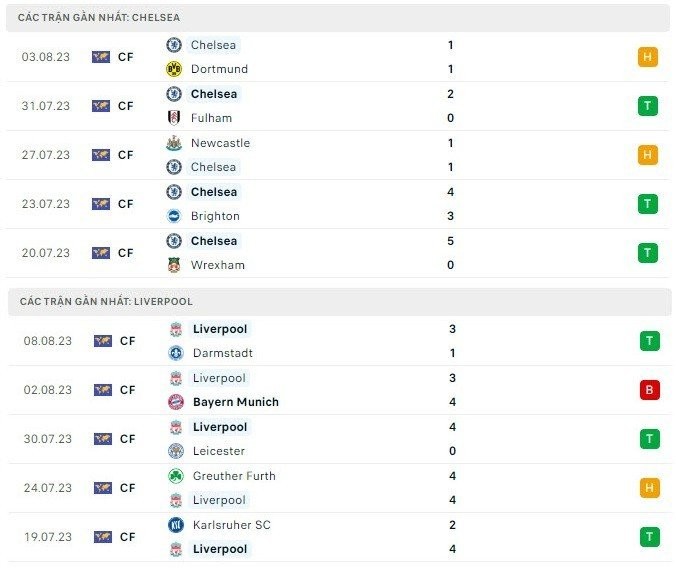Open the Bayern Munich team link
The height and width of the screenshot is (569, 676).
coord(235,402)
